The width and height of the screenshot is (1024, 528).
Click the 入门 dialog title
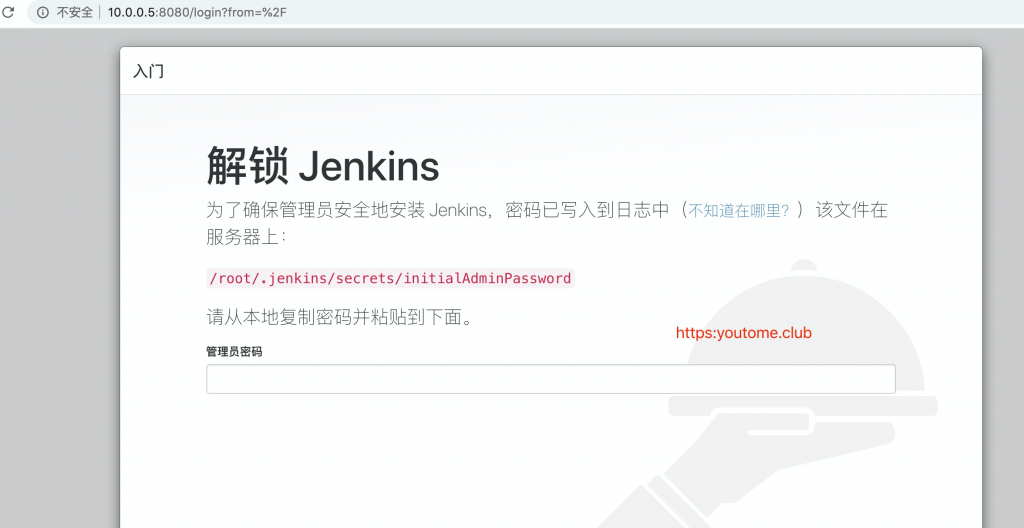pyautogui.click(x=148, y=71)
